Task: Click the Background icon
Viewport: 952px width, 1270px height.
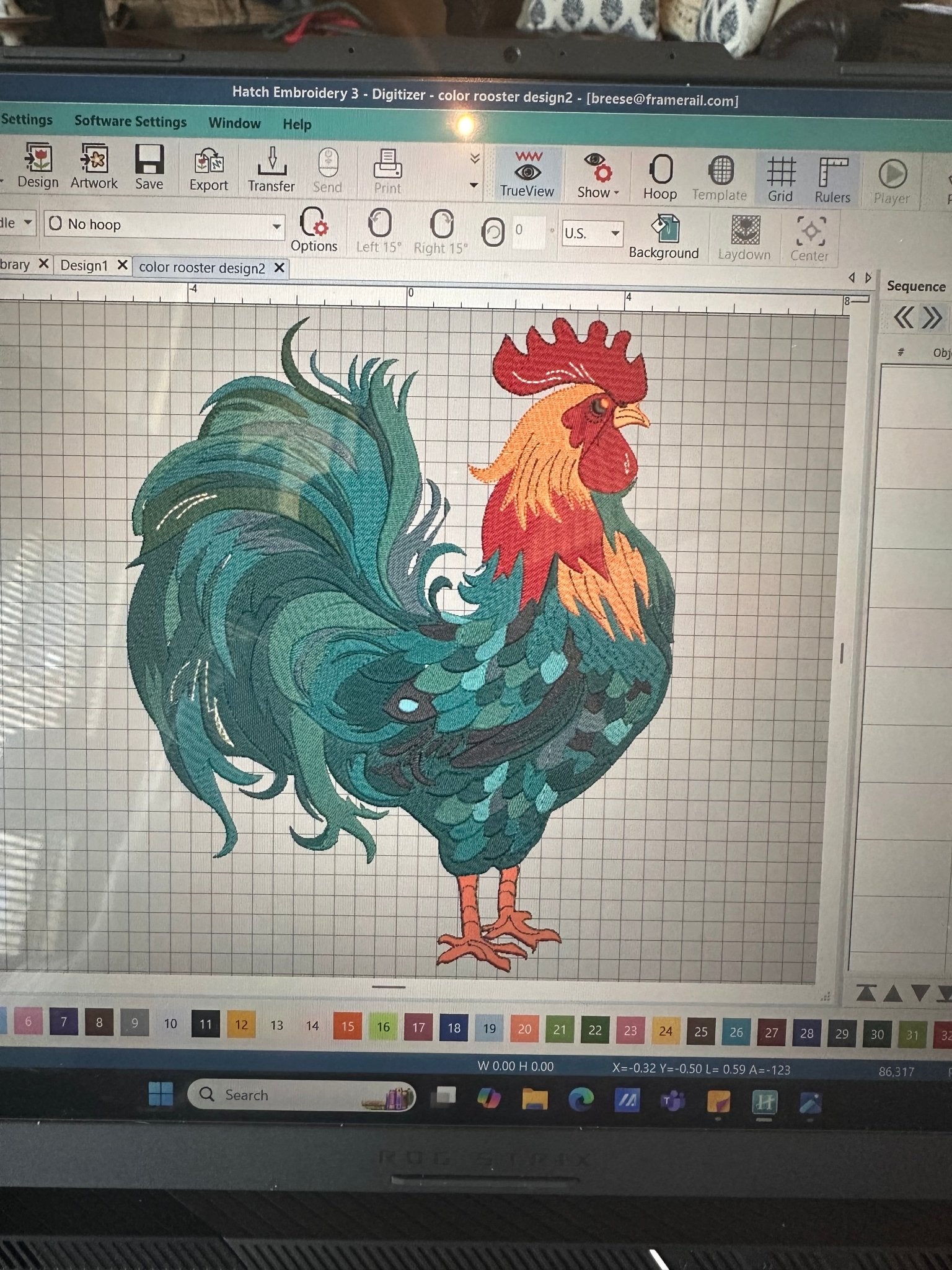Action: 664,236
